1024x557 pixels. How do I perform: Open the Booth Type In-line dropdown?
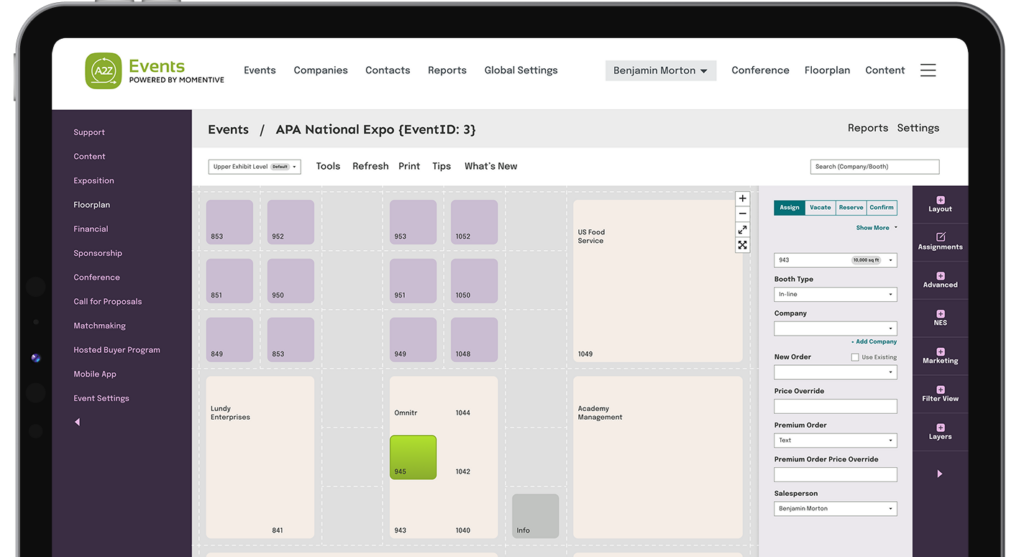[x=835, y=294]
